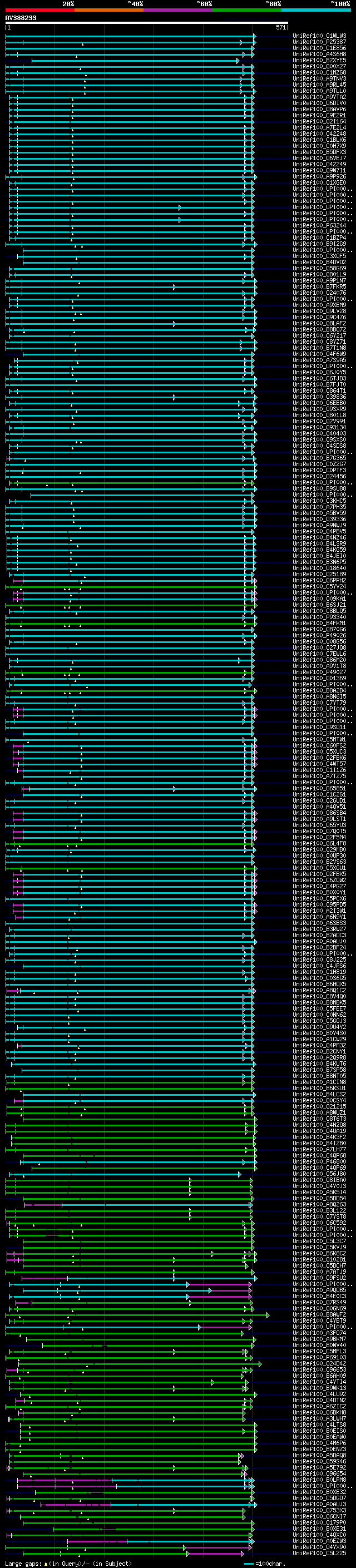Select the purple ~60% legend segment
The image size is (356, 1568).
[x=177, y=10]
